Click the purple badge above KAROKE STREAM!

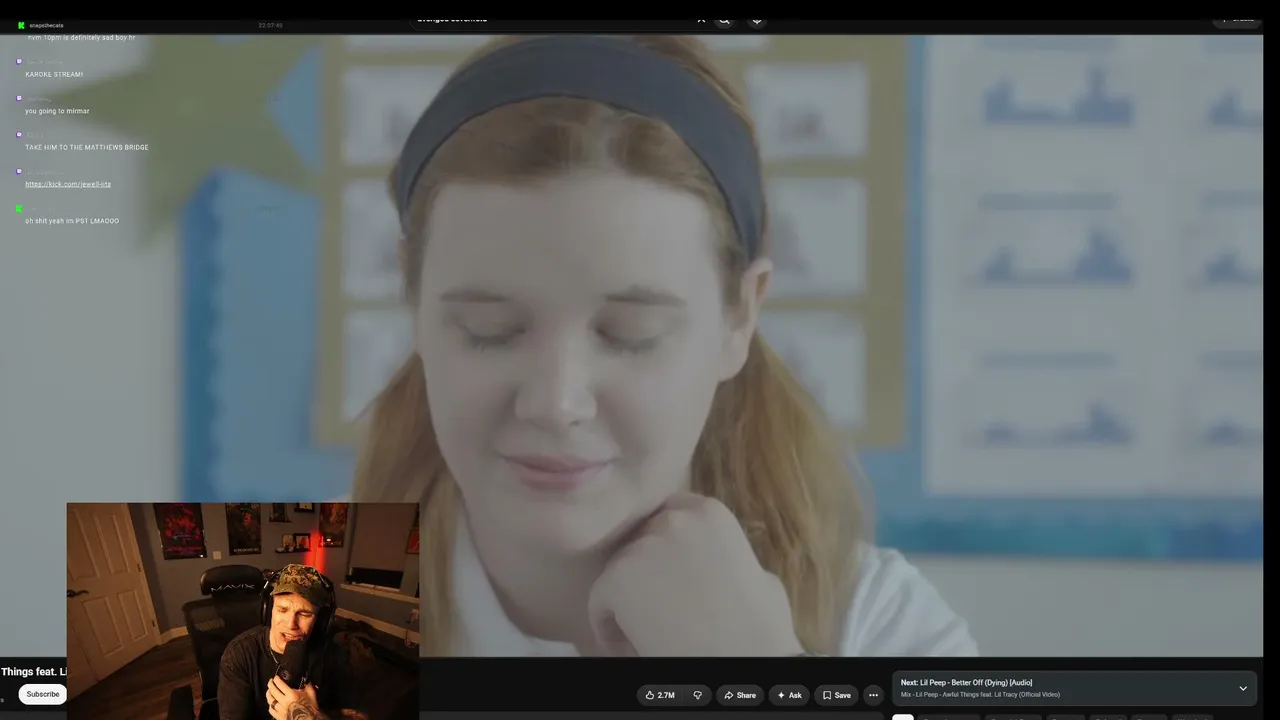19,62
